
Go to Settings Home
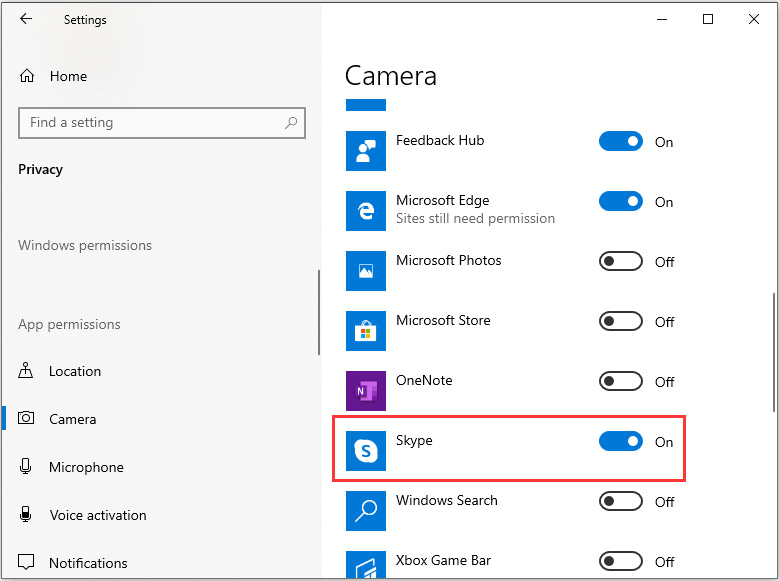tap(68, 76)
